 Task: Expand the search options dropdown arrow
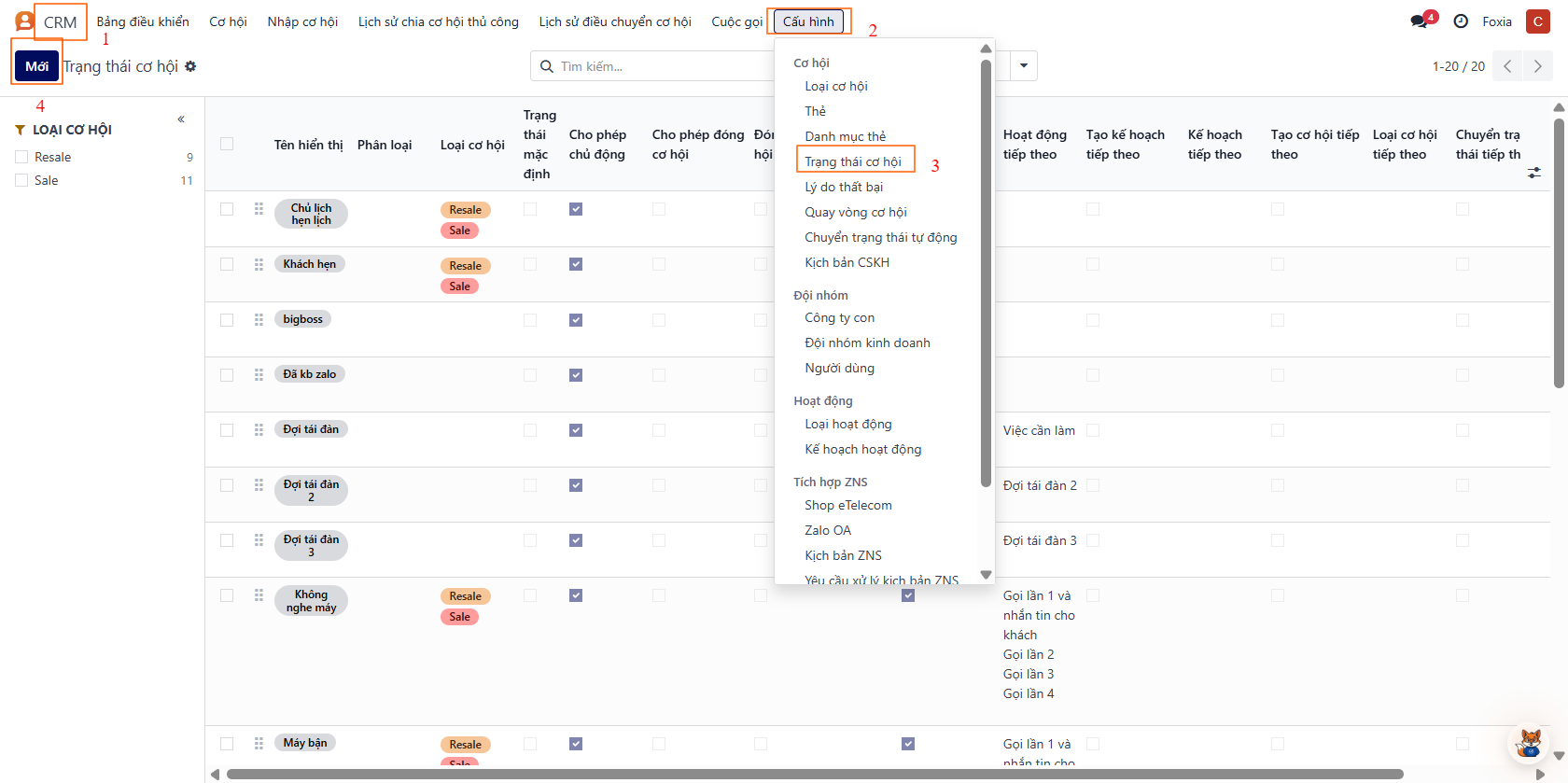click(x=1024, y=66)
